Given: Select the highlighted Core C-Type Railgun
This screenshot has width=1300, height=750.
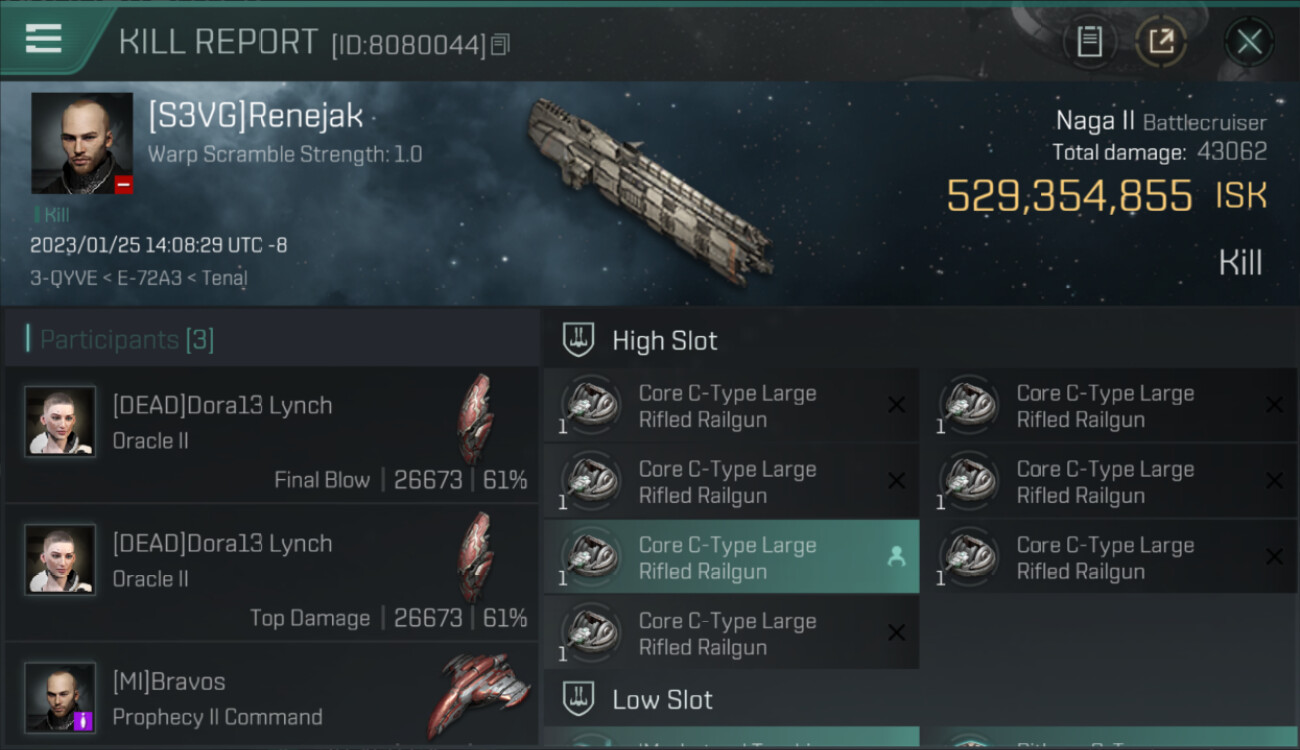Looking at the screenshot, I should 731,557.
